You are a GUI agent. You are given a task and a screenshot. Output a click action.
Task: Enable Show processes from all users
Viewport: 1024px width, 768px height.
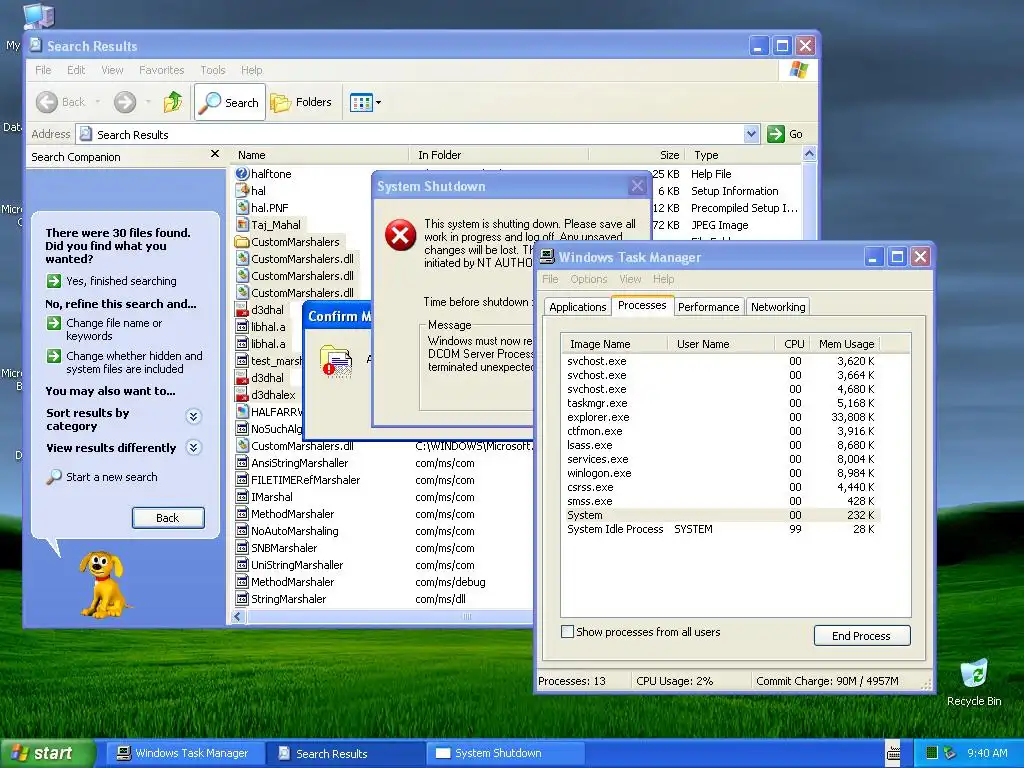[568, 632]
